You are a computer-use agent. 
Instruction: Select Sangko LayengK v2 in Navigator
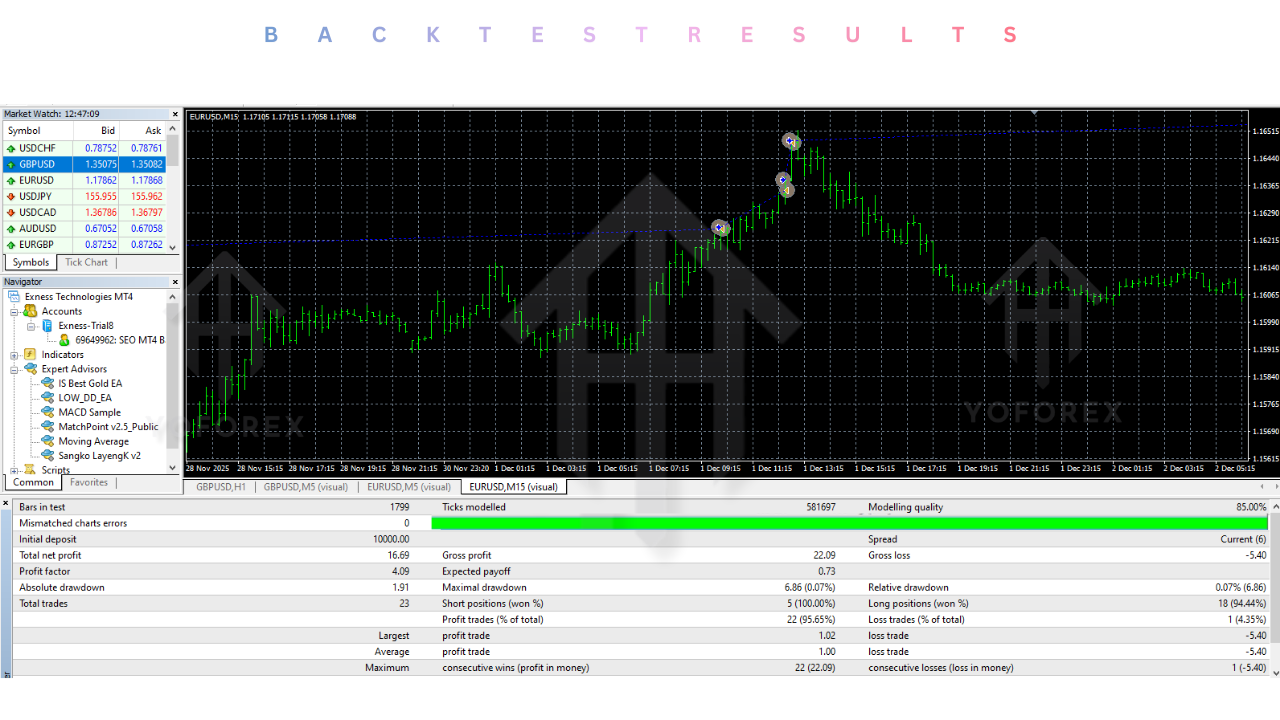(99, 456)
